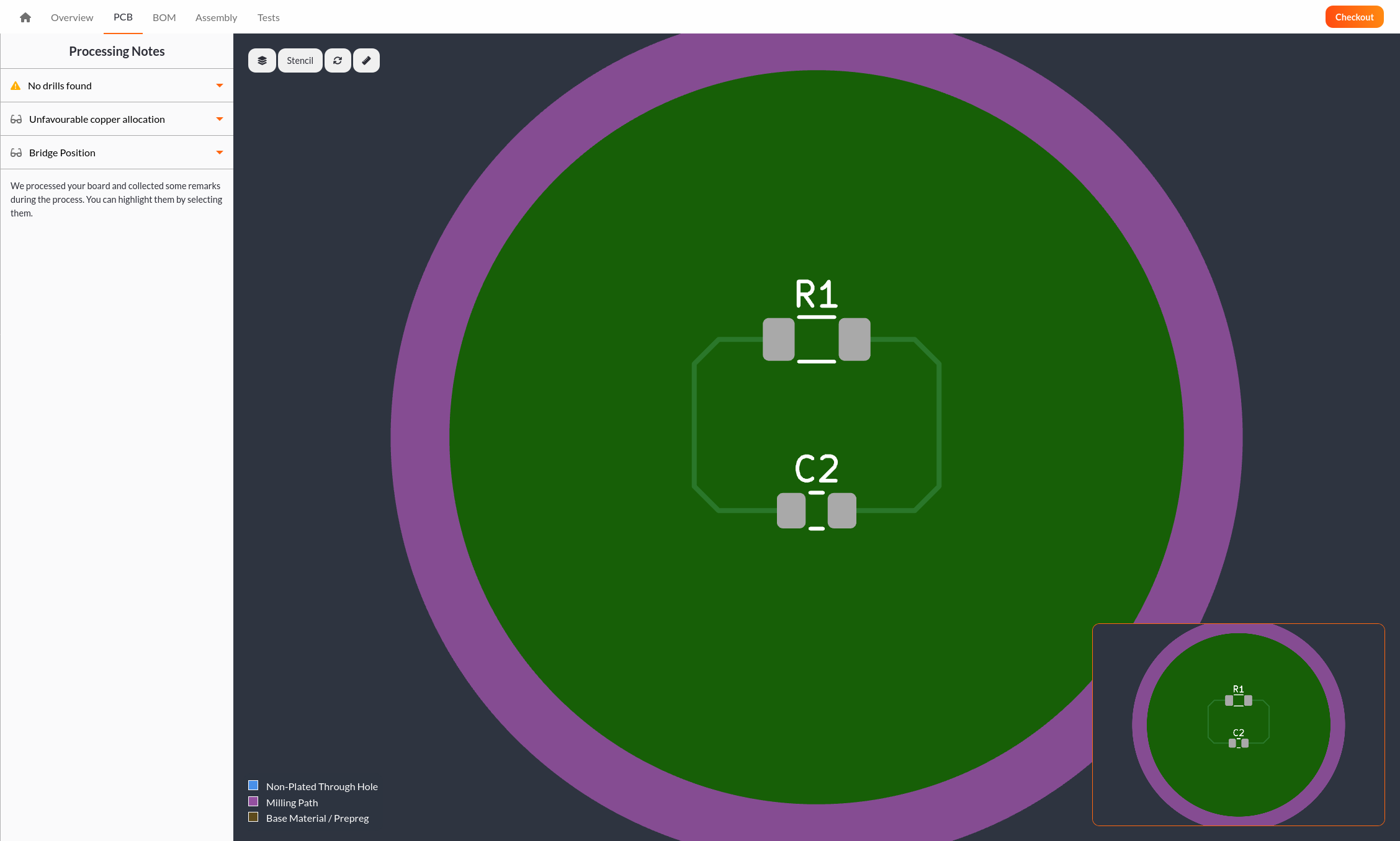Go to the home icon
The width and height of the screenshot is (1400, 841).
click(x=25, y=17)
